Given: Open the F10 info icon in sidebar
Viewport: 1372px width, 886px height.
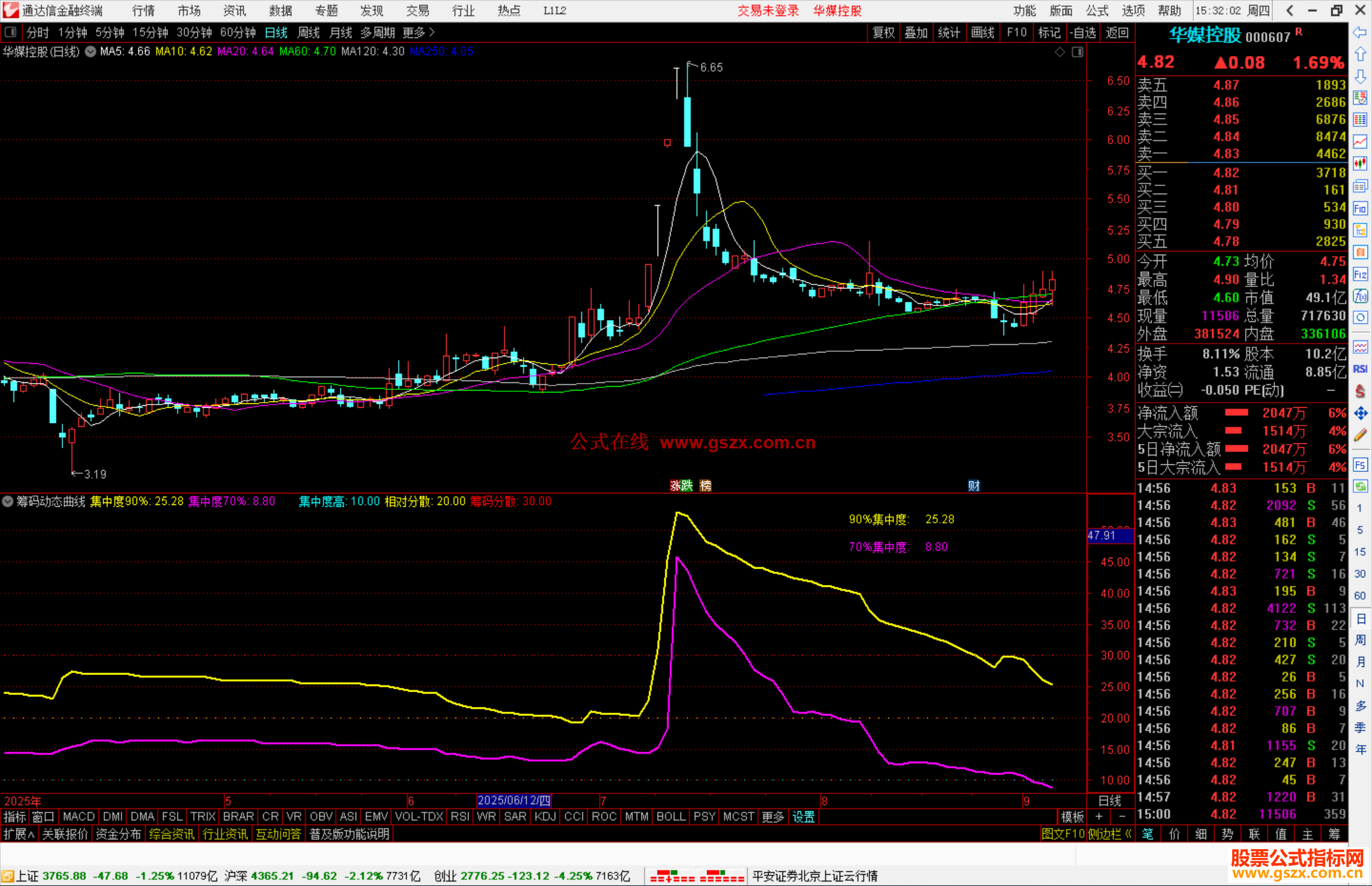Looking at the screenshot, I should click(x=1360, y=208).
